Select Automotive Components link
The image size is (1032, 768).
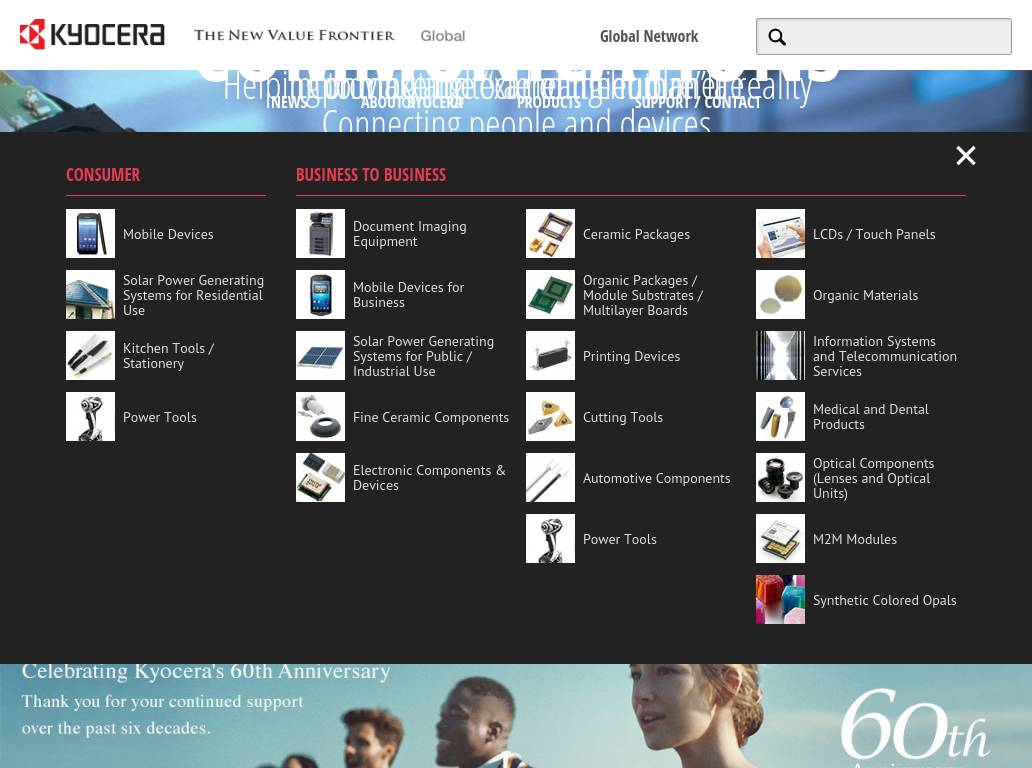pos(656,478)
